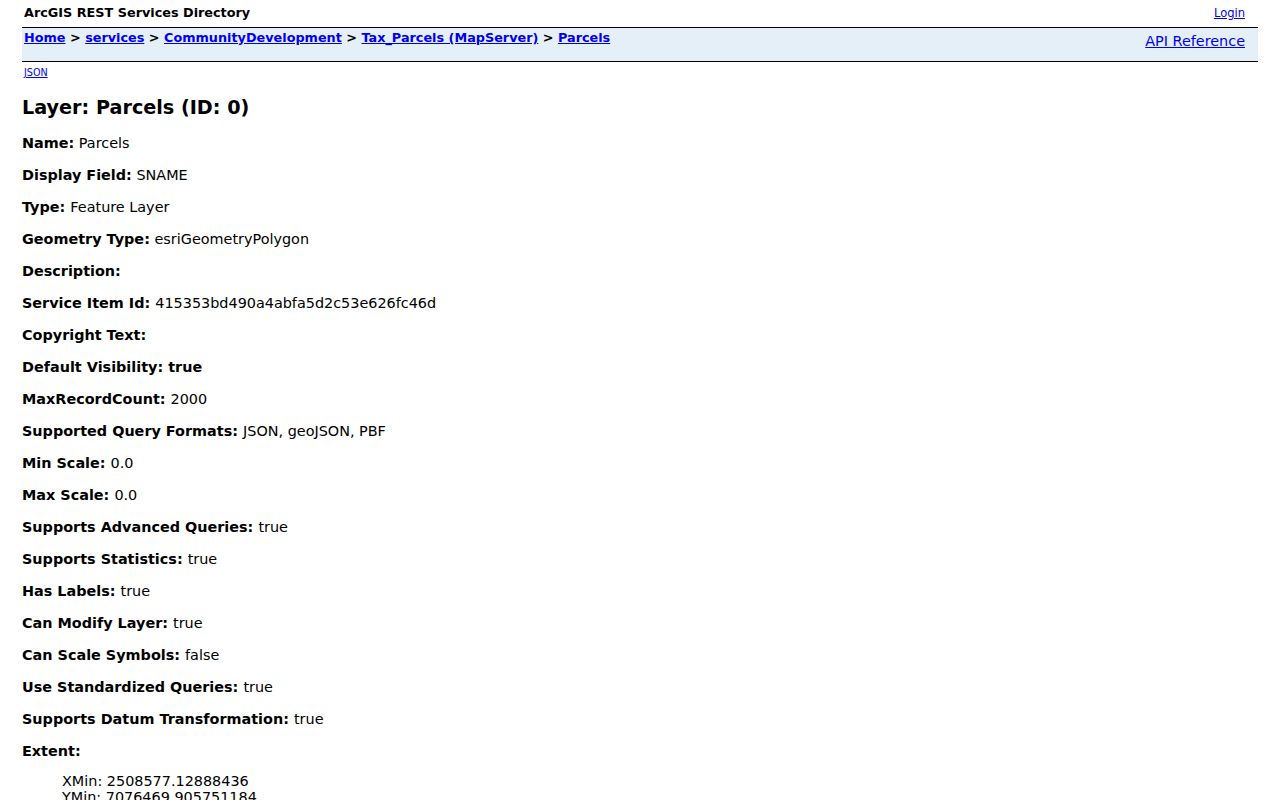Click the Can Modify Layer line
Screen dimensions: 1280x800
(x=112, y=623)
